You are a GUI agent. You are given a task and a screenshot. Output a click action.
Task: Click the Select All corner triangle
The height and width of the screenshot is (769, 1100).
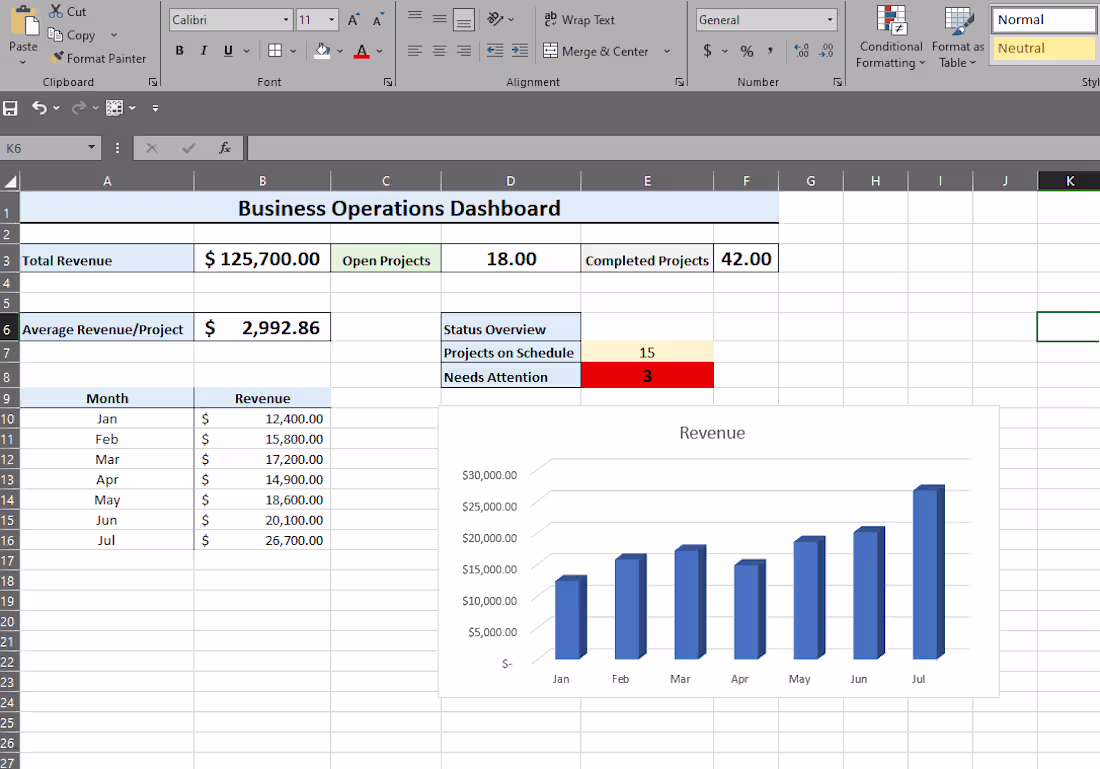11,182
